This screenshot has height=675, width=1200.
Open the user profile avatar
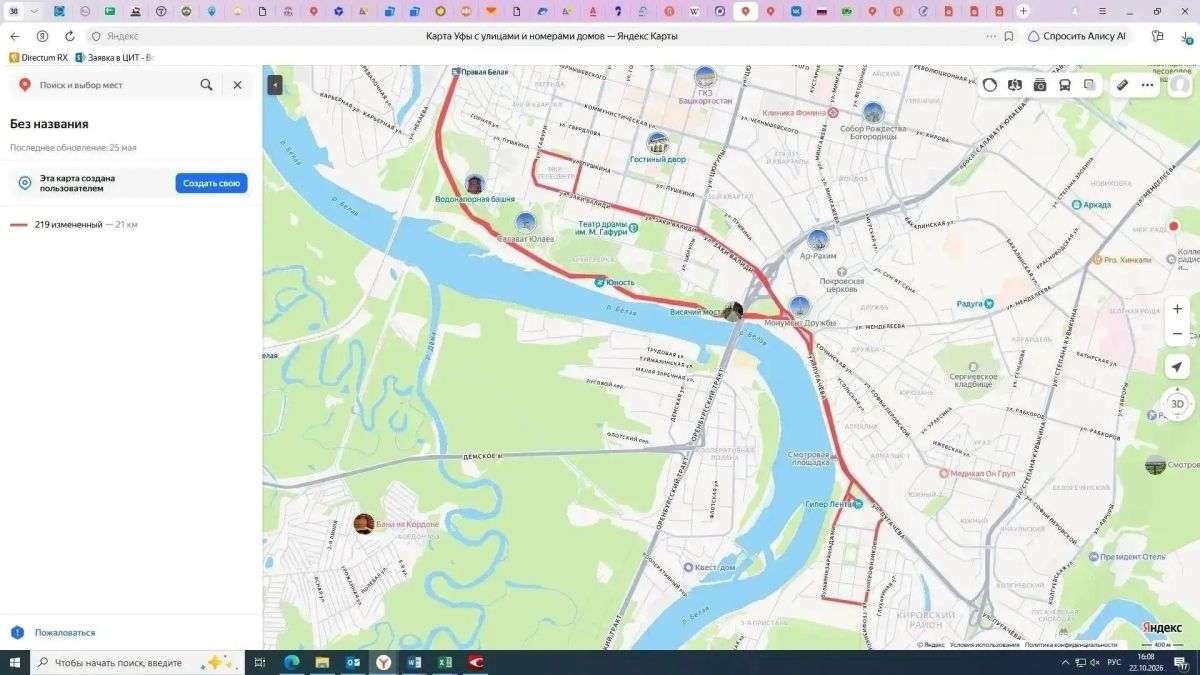coord(1180,85)
